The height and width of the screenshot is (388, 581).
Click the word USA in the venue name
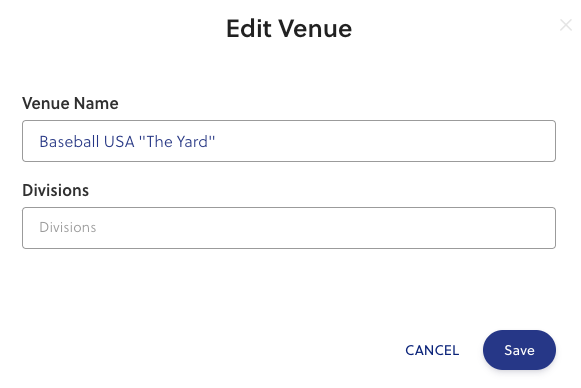point(119,142)
